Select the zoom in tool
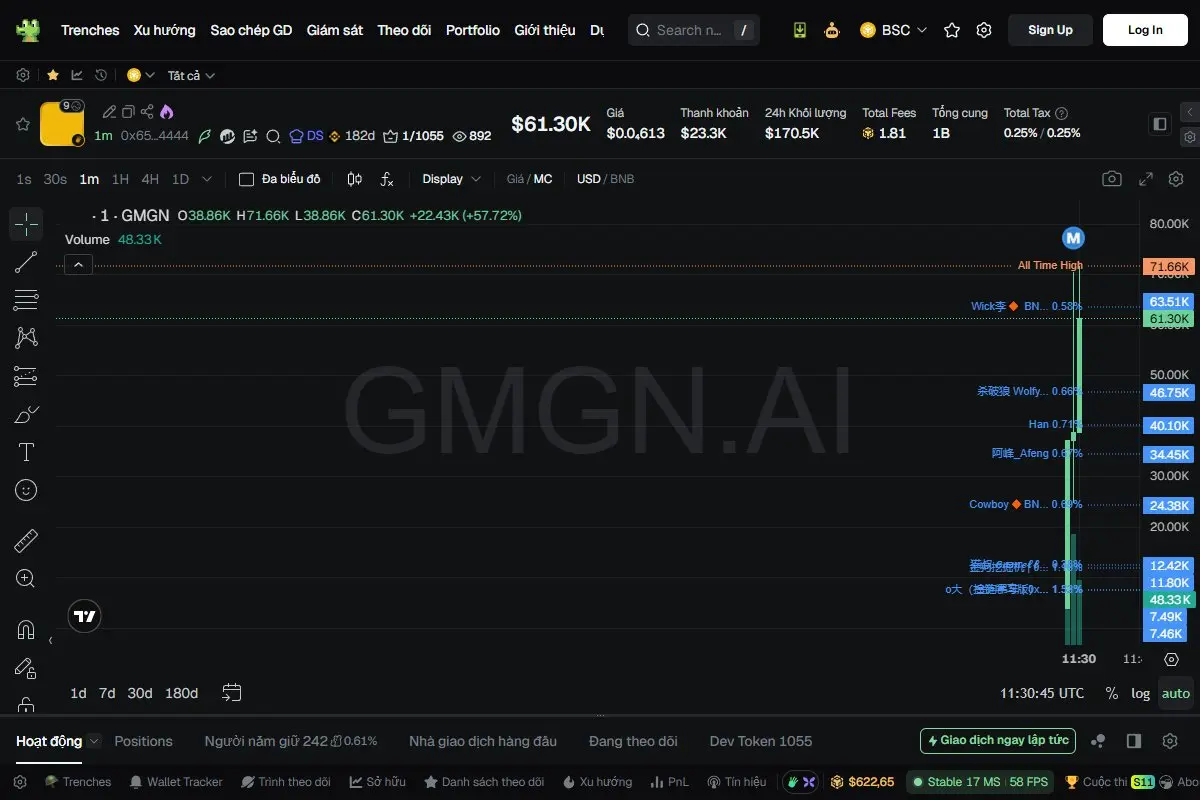 26,578
